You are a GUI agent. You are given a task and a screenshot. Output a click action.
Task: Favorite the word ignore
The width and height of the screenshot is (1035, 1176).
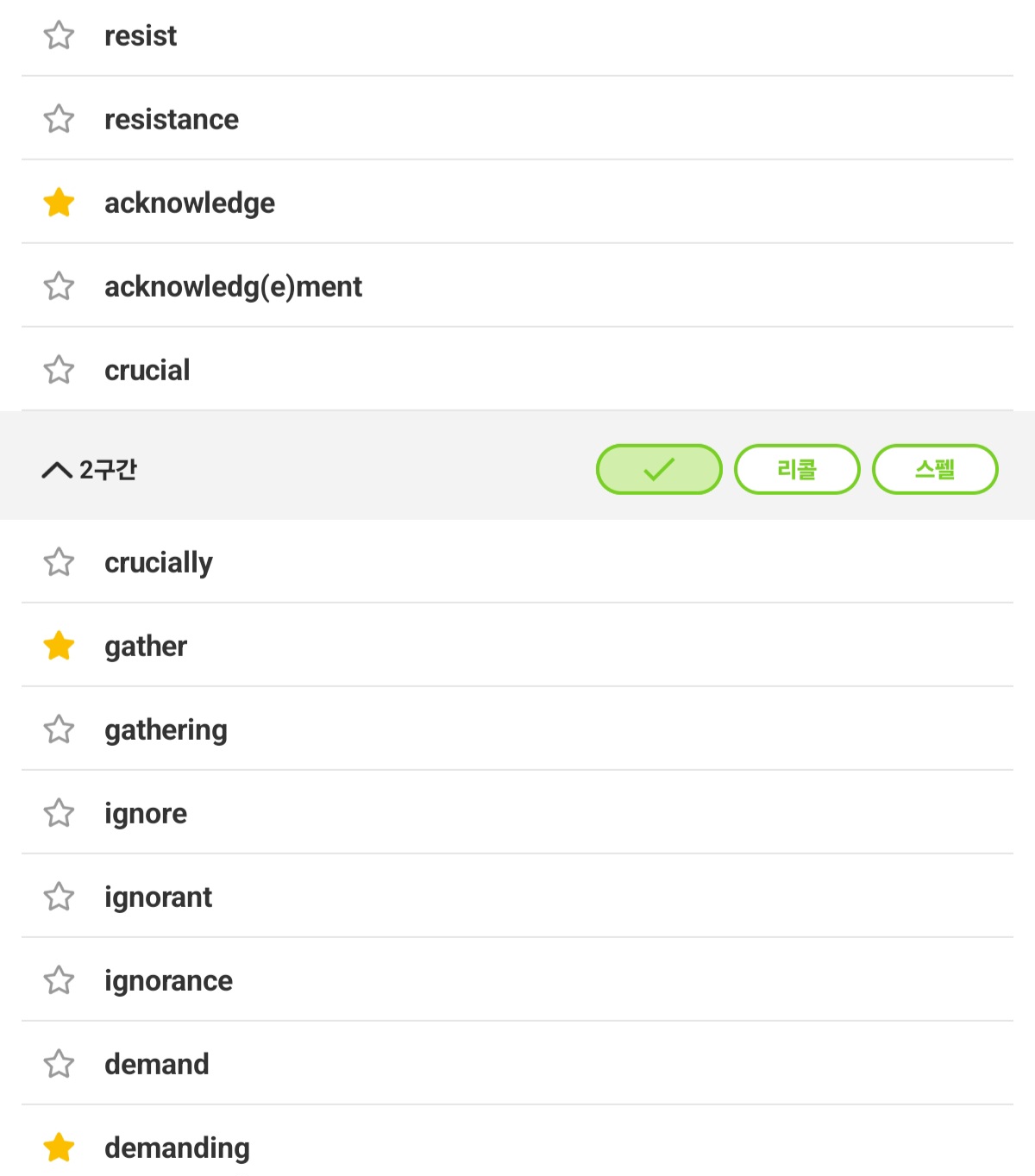tap(59, 813)
